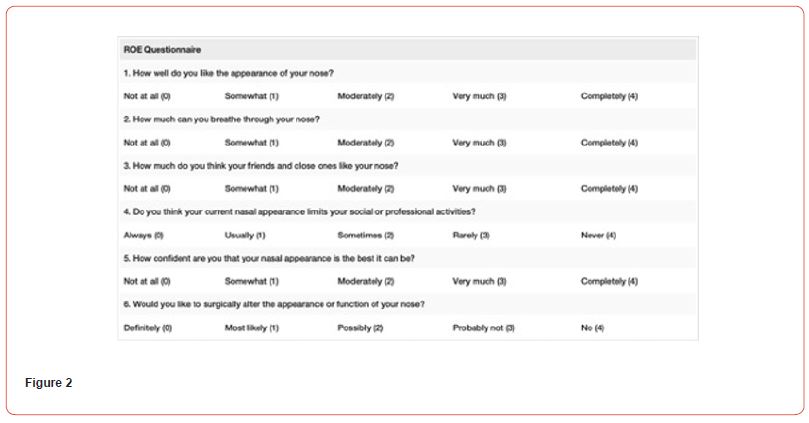
Task: Select 'Always (0)' answer option
Action: [x=144, y=235]
